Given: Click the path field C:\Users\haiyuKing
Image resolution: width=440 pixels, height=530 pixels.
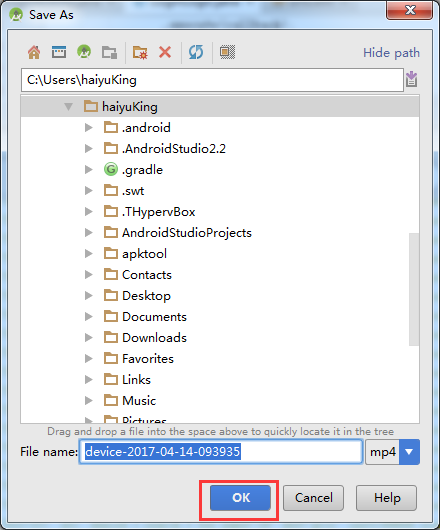Looking at the screenshot, I should point(212,80).
